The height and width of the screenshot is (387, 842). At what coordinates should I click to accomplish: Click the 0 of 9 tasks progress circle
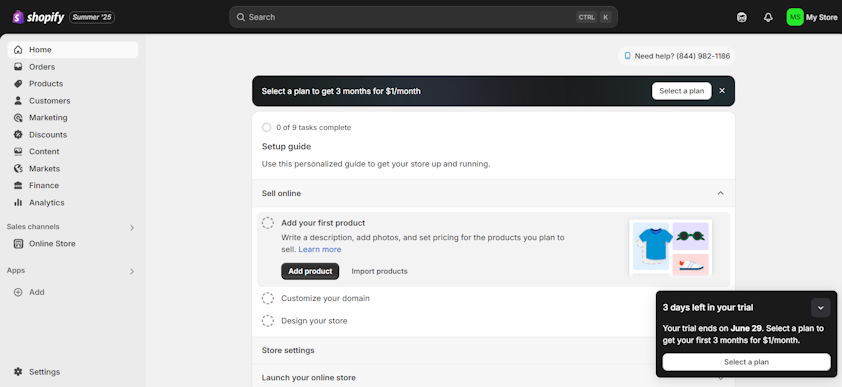(x=266, y=128)
